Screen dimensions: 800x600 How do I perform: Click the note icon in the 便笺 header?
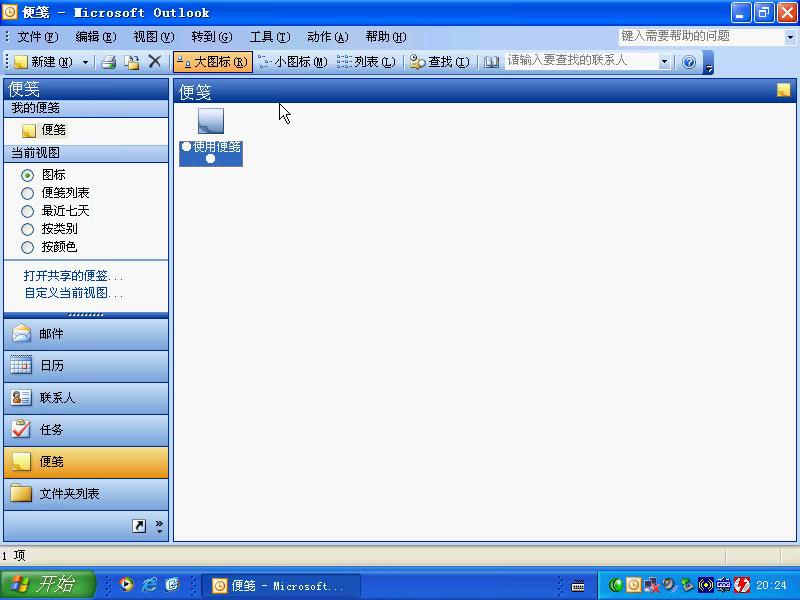pos(783,90)
